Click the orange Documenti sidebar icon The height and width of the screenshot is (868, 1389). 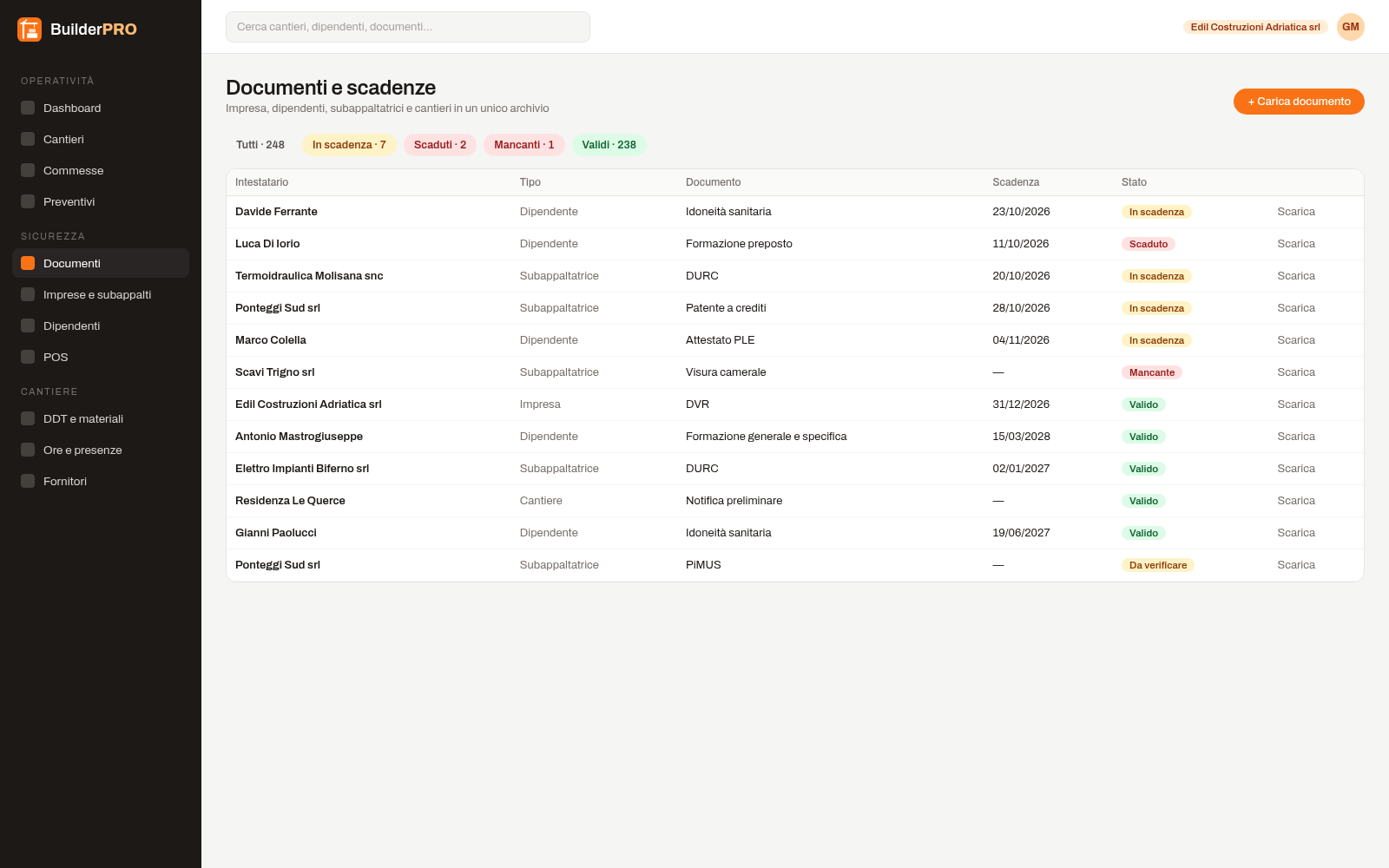28,263
